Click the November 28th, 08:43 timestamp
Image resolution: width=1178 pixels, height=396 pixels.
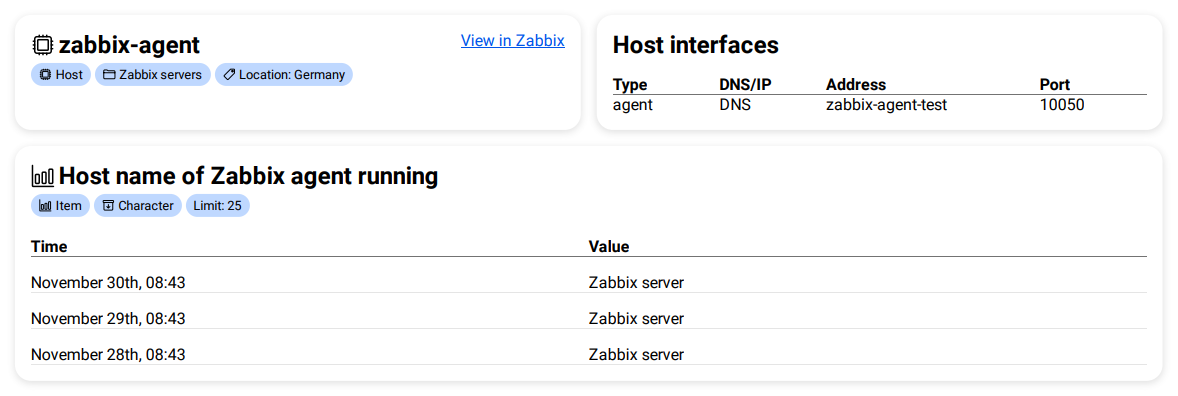click(108, 355)
